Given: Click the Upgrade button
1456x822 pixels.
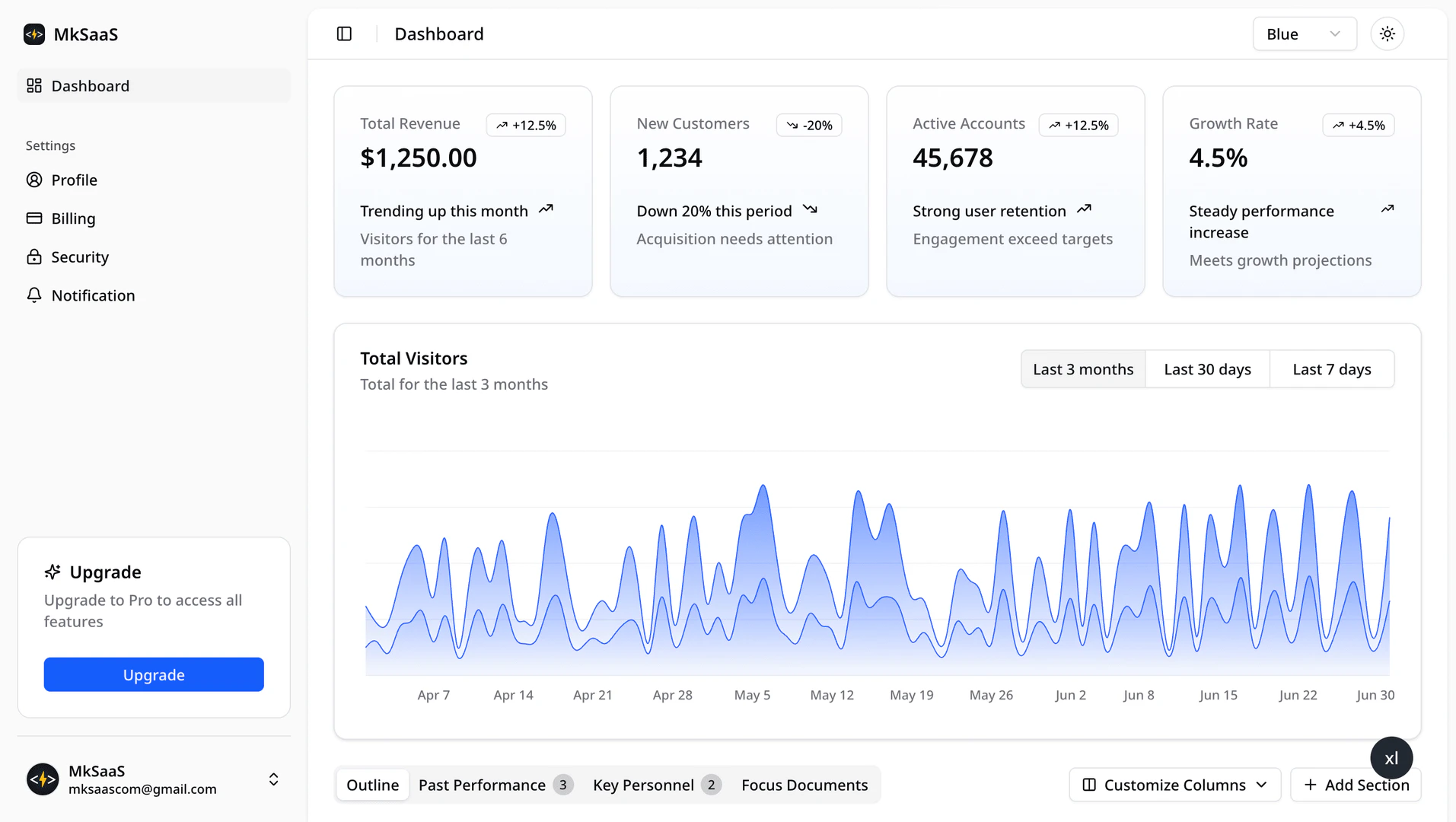Looking at the screenshot, I should tap(154, 674).
